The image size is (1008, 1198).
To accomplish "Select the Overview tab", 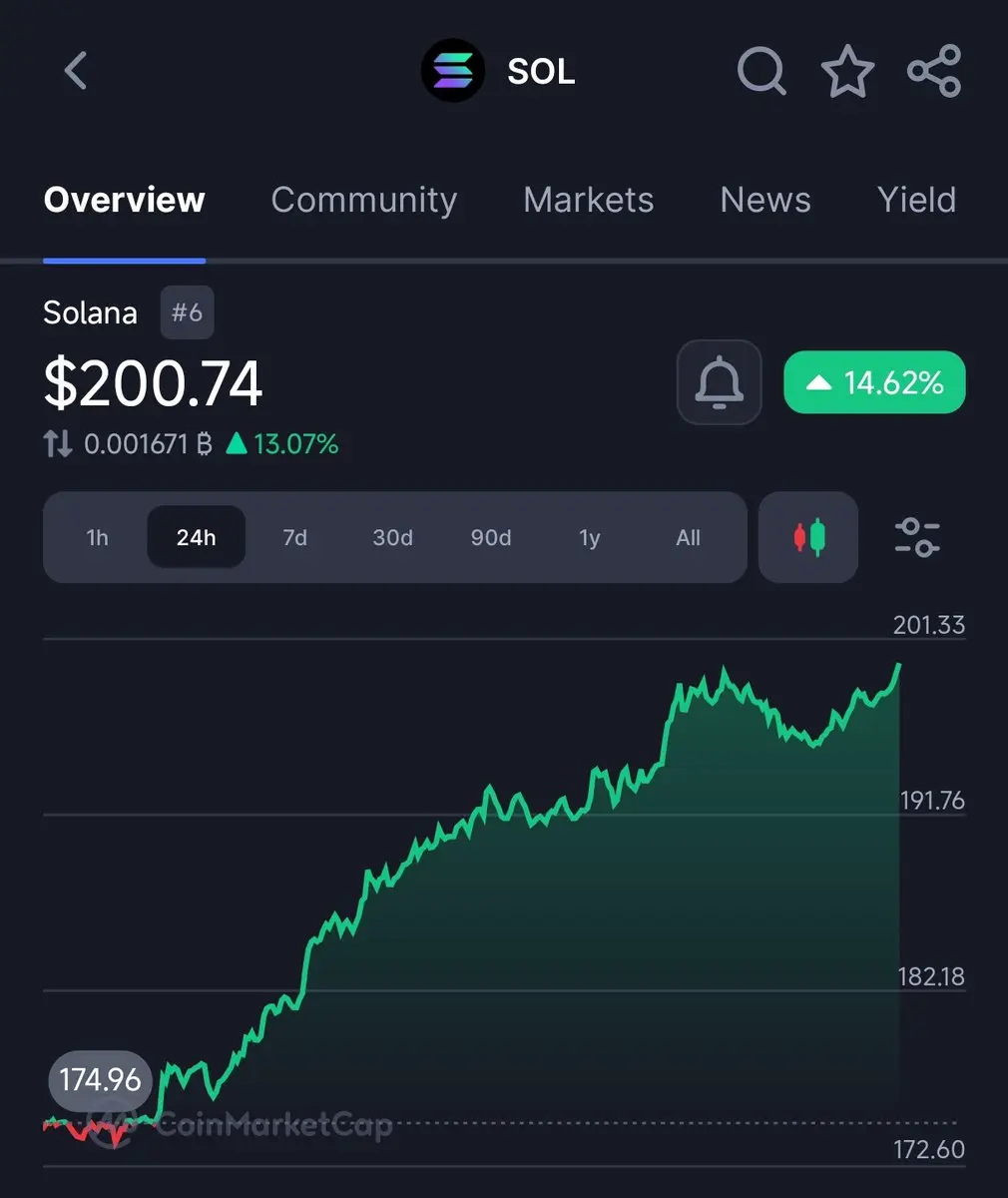I will [x=125, y=200].
